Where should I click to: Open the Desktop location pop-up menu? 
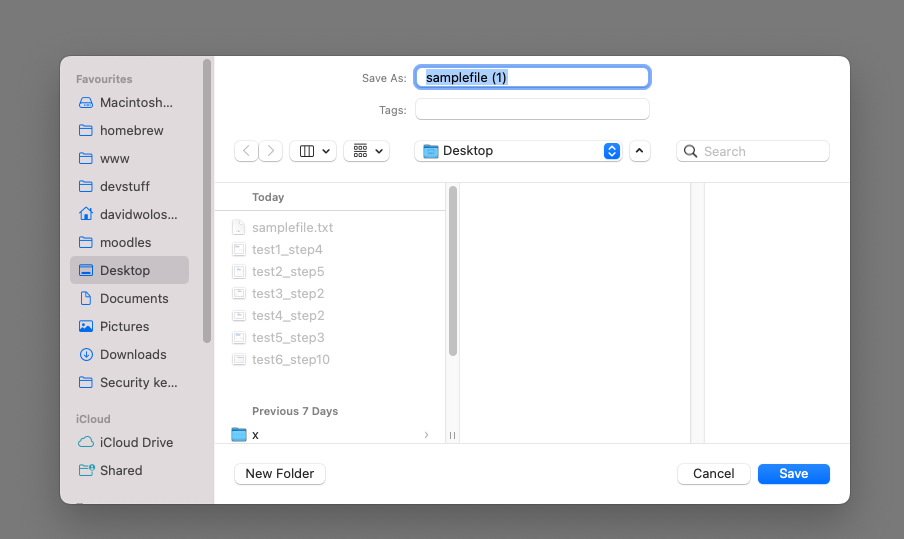click(x=518, y=151)
